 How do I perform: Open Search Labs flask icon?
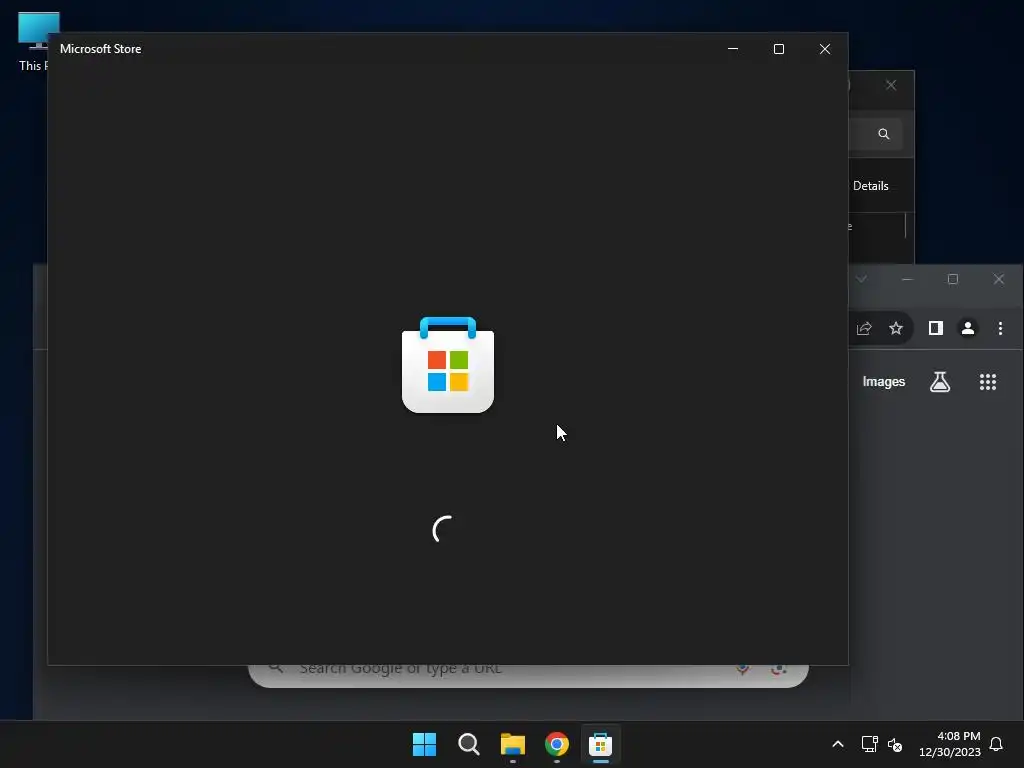click(940, 381)
